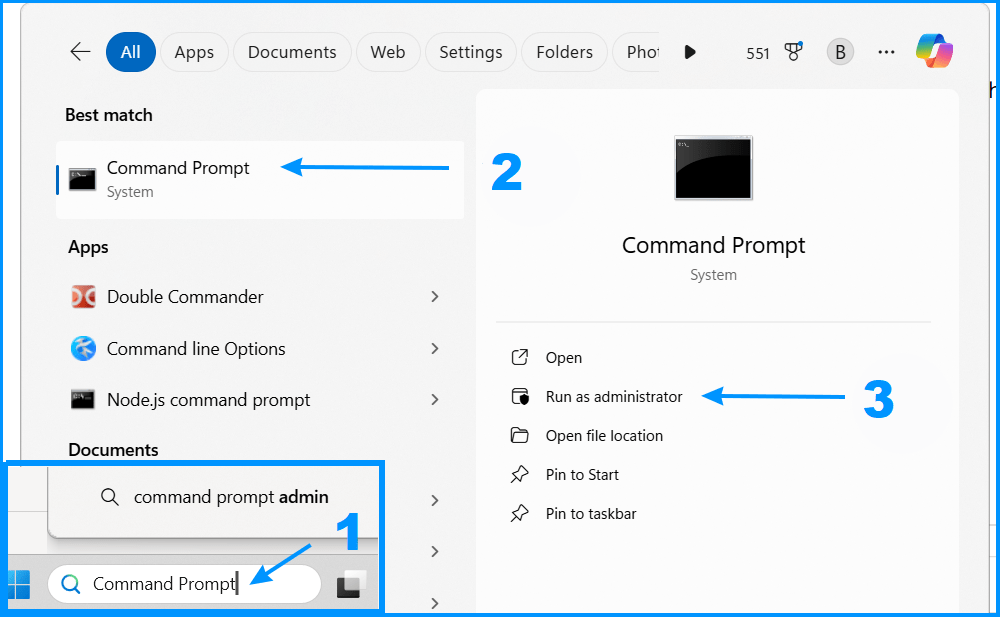
Task: Choose Pin to taskbar
Action: (591, 514)
